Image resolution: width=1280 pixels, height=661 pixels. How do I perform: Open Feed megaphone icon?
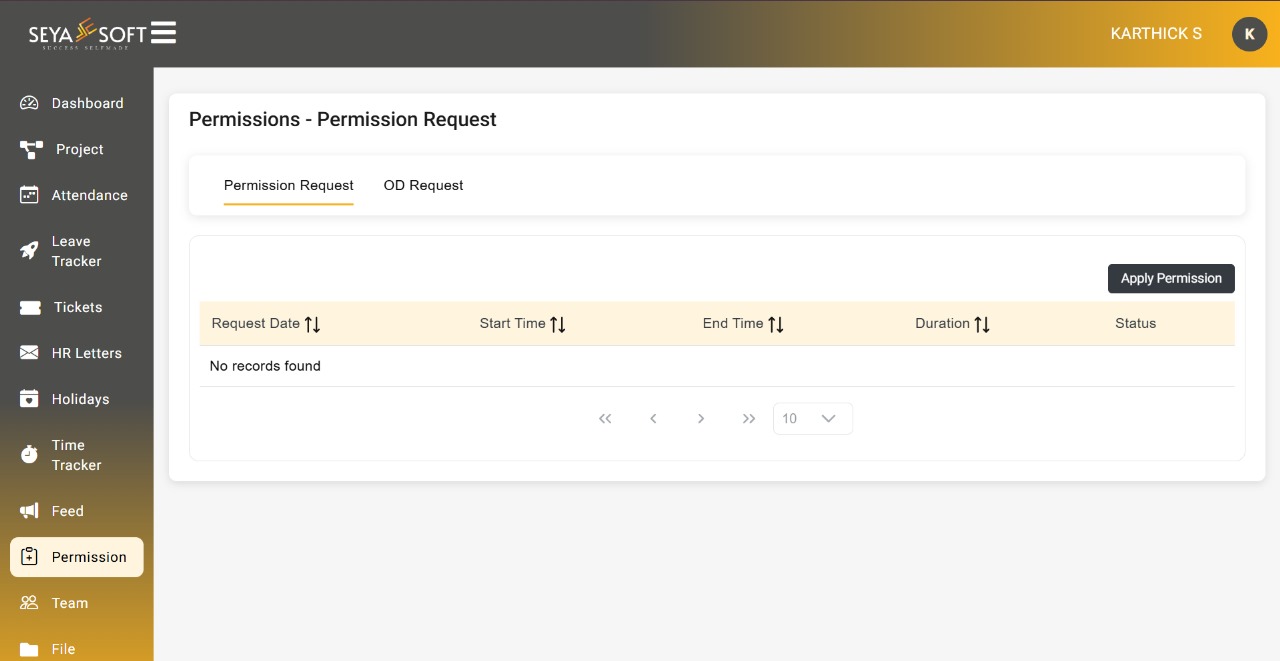tap(29, 511)
